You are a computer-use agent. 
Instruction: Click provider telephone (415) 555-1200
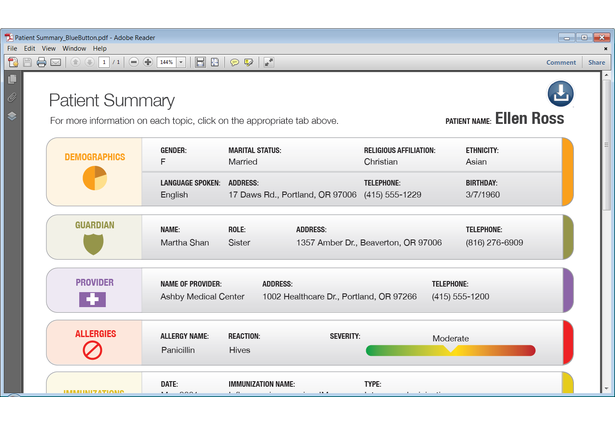pyautogui.click(x=460, y=297)
